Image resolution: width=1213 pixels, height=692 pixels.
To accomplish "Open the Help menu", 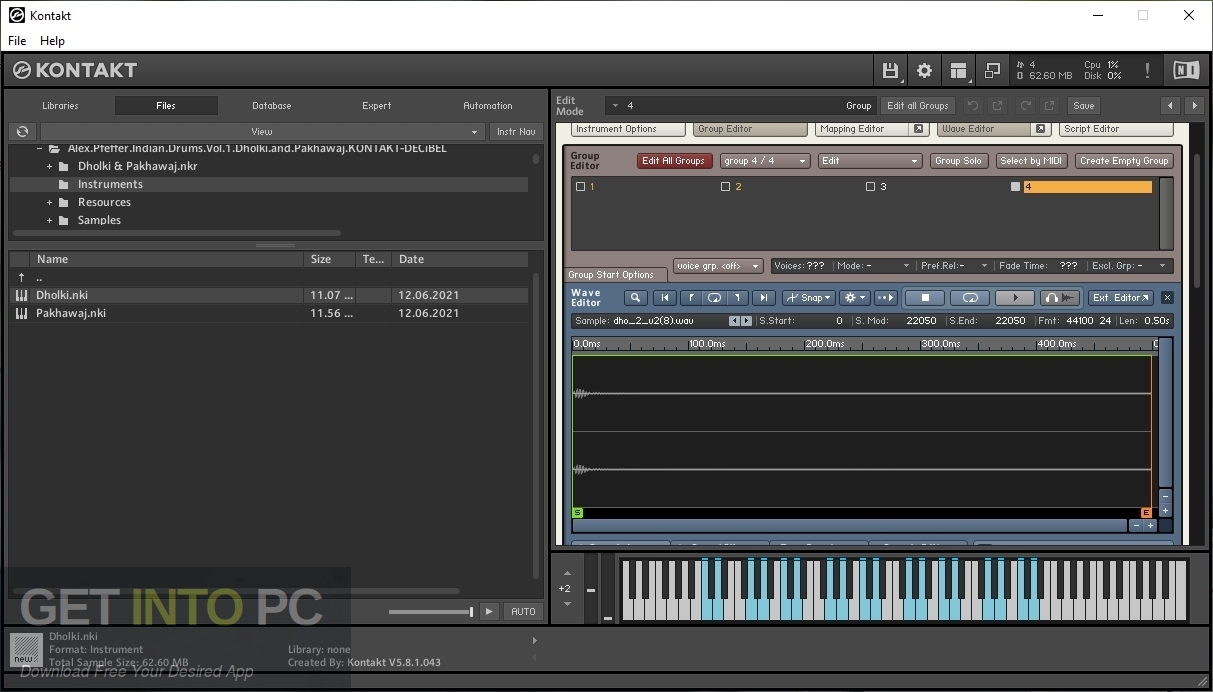I will (52, 41).
